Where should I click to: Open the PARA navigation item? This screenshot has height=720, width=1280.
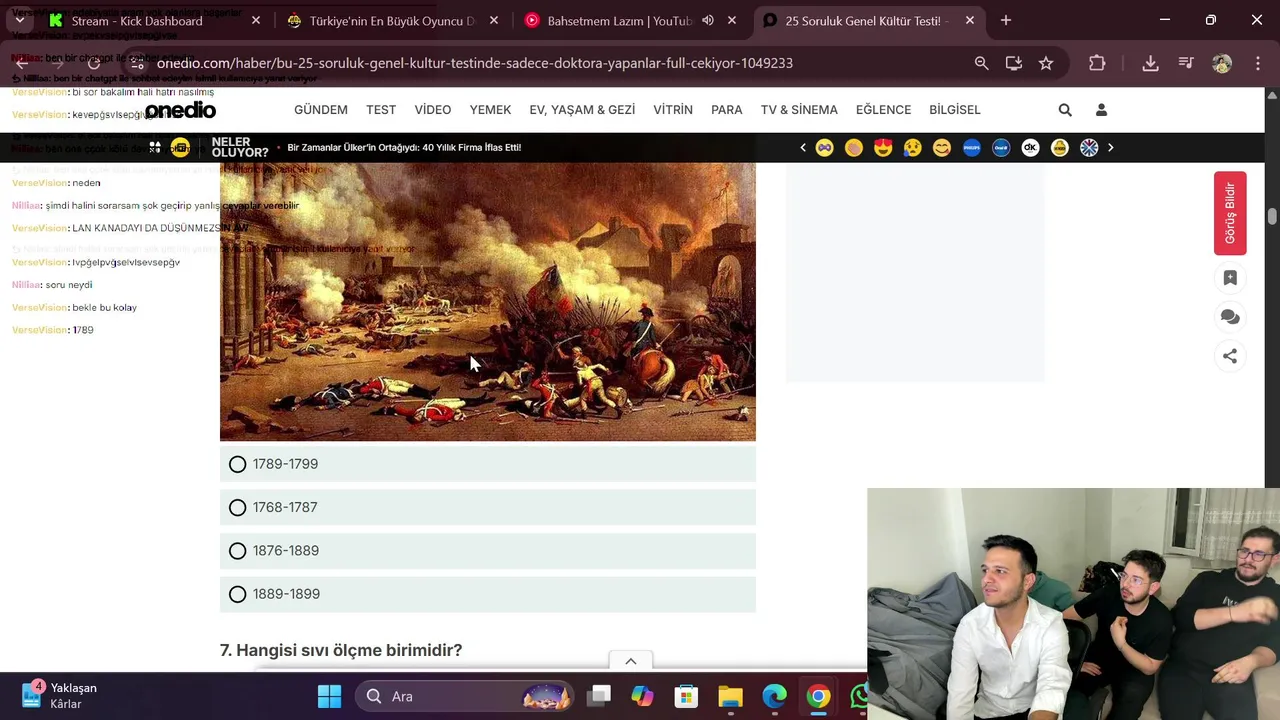727,110
